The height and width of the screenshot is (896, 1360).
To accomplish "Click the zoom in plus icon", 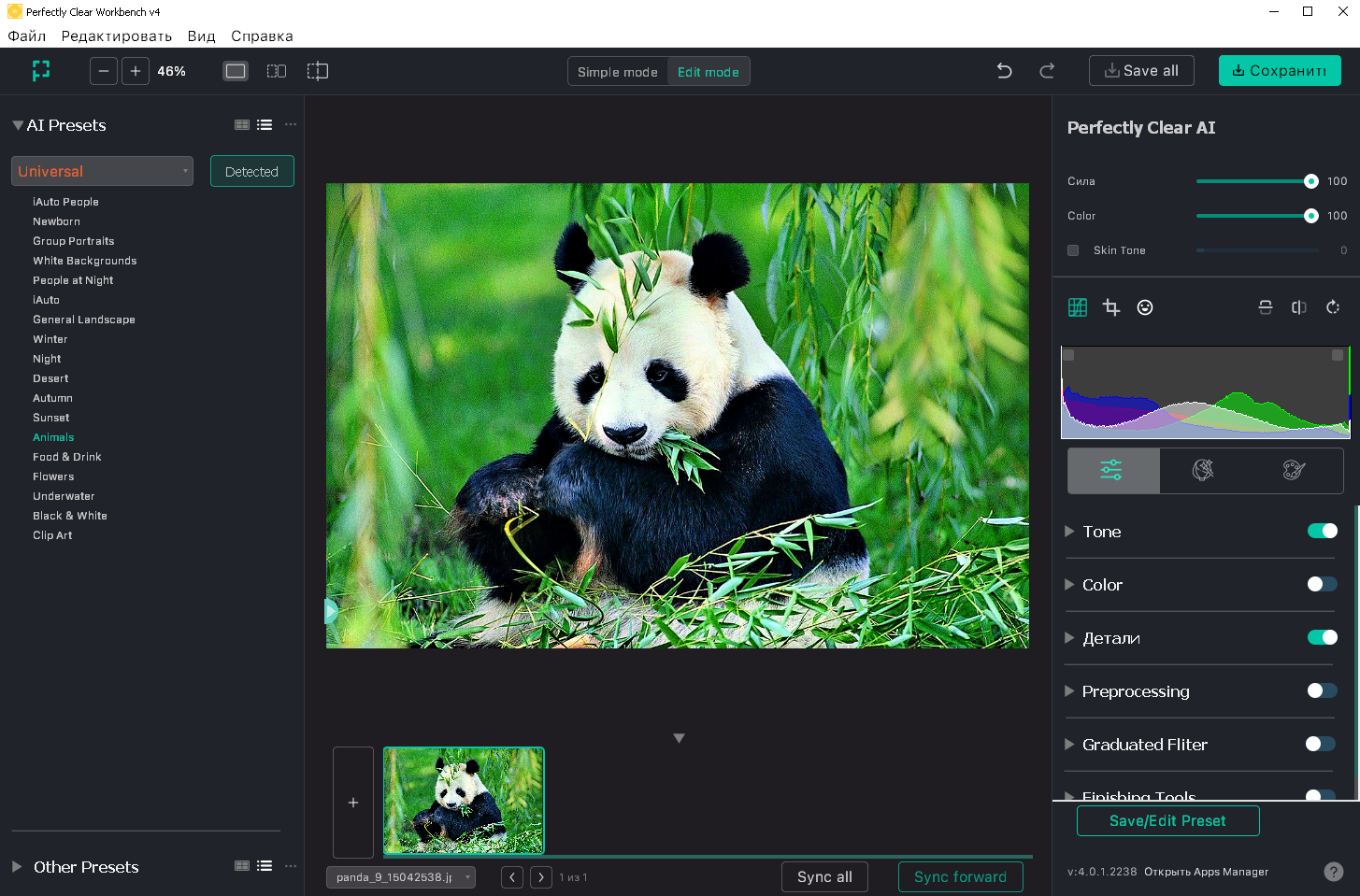I will (136, 71).
